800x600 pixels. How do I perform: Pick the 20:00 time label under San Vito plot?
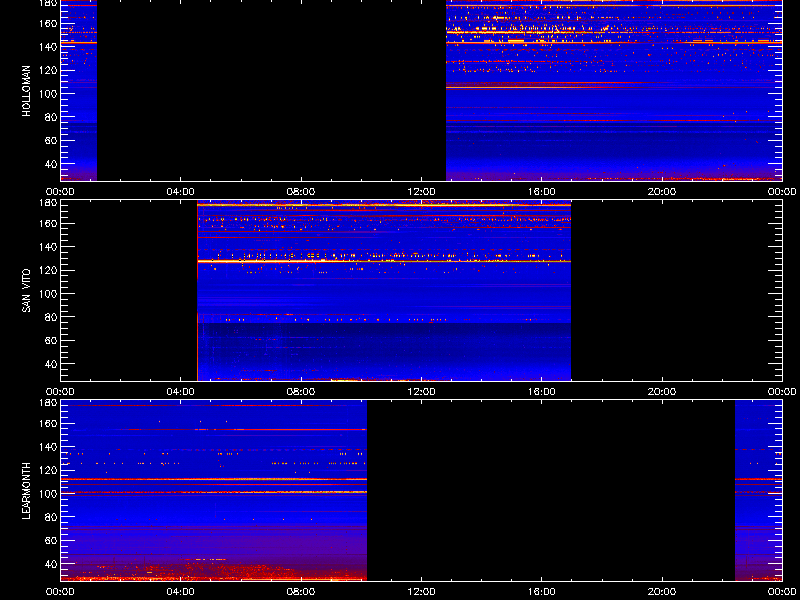(x=662, y=392)
